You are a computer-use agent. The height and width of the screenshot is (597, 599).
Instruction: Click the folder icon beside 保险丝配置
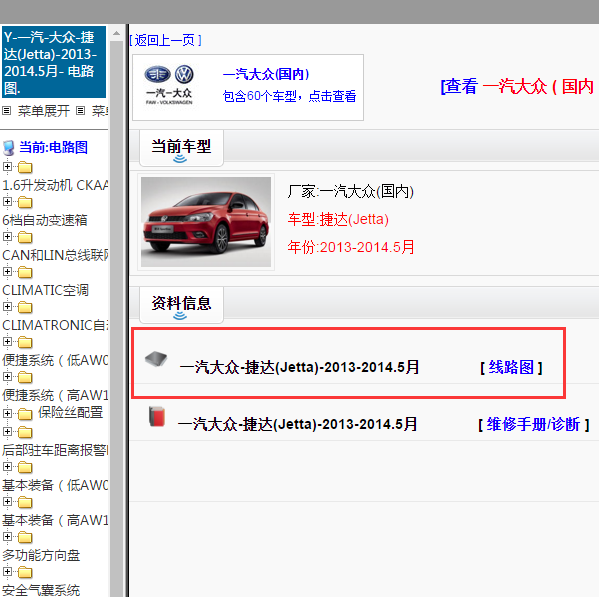click(25, 414)
